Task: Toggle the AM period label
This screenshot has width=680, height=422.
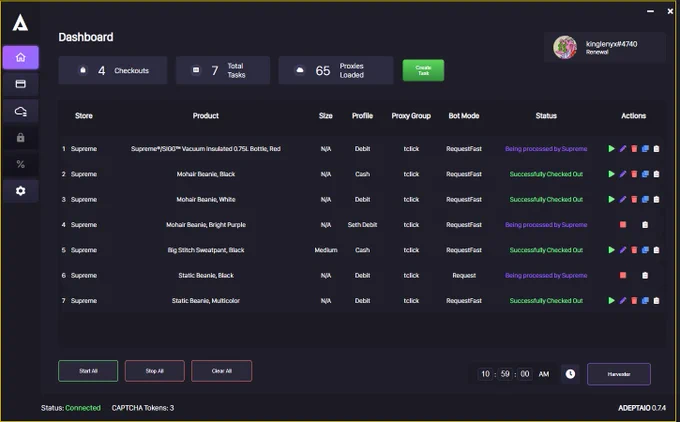Action: [544, 374]
